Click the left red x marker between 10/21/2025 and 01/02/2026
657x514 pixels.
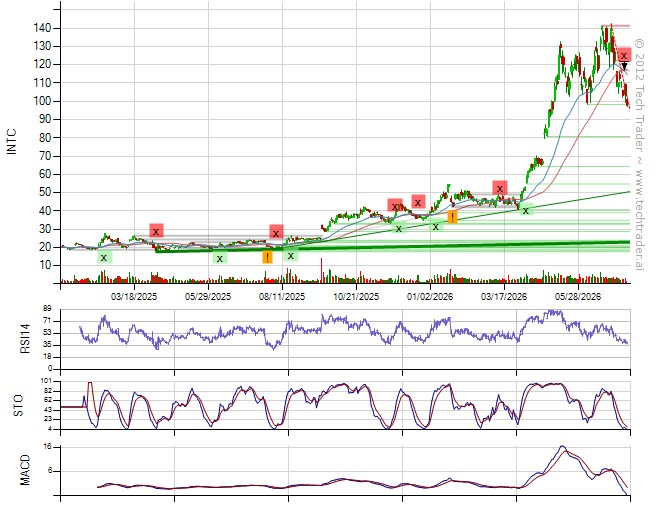[x=395, y=206]
